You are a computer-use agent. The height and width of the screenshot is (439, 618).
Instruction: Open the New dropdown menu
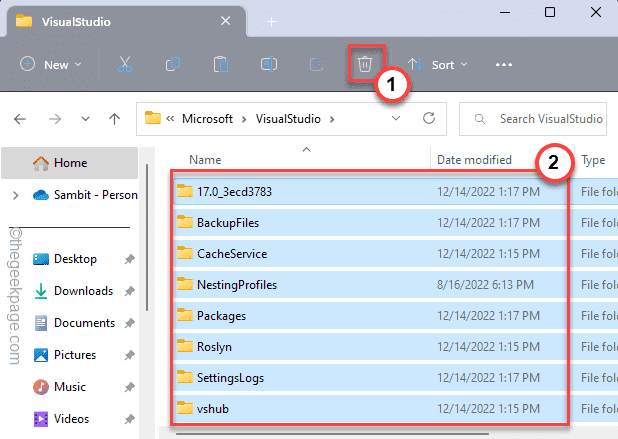pos(50,64)
